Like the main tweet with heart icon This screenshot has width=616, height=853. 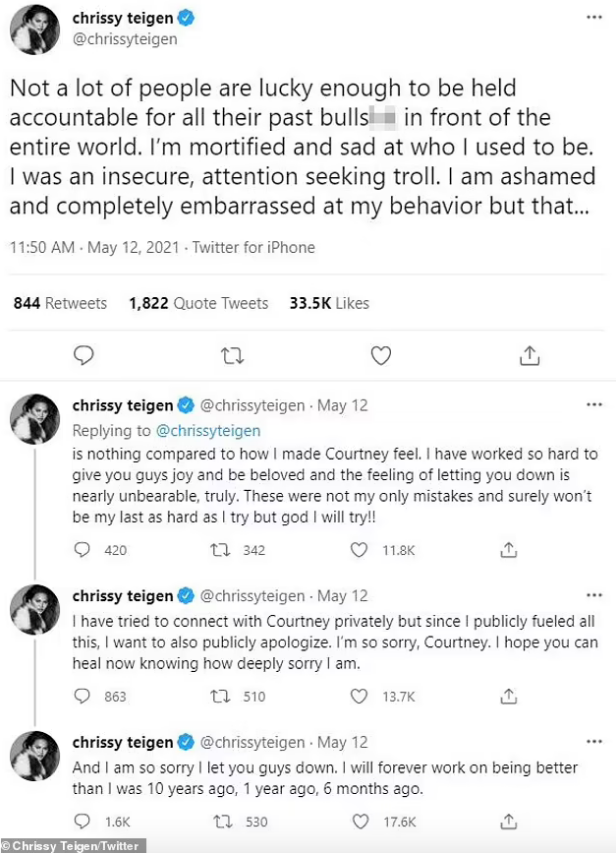[x=380, y=354]
